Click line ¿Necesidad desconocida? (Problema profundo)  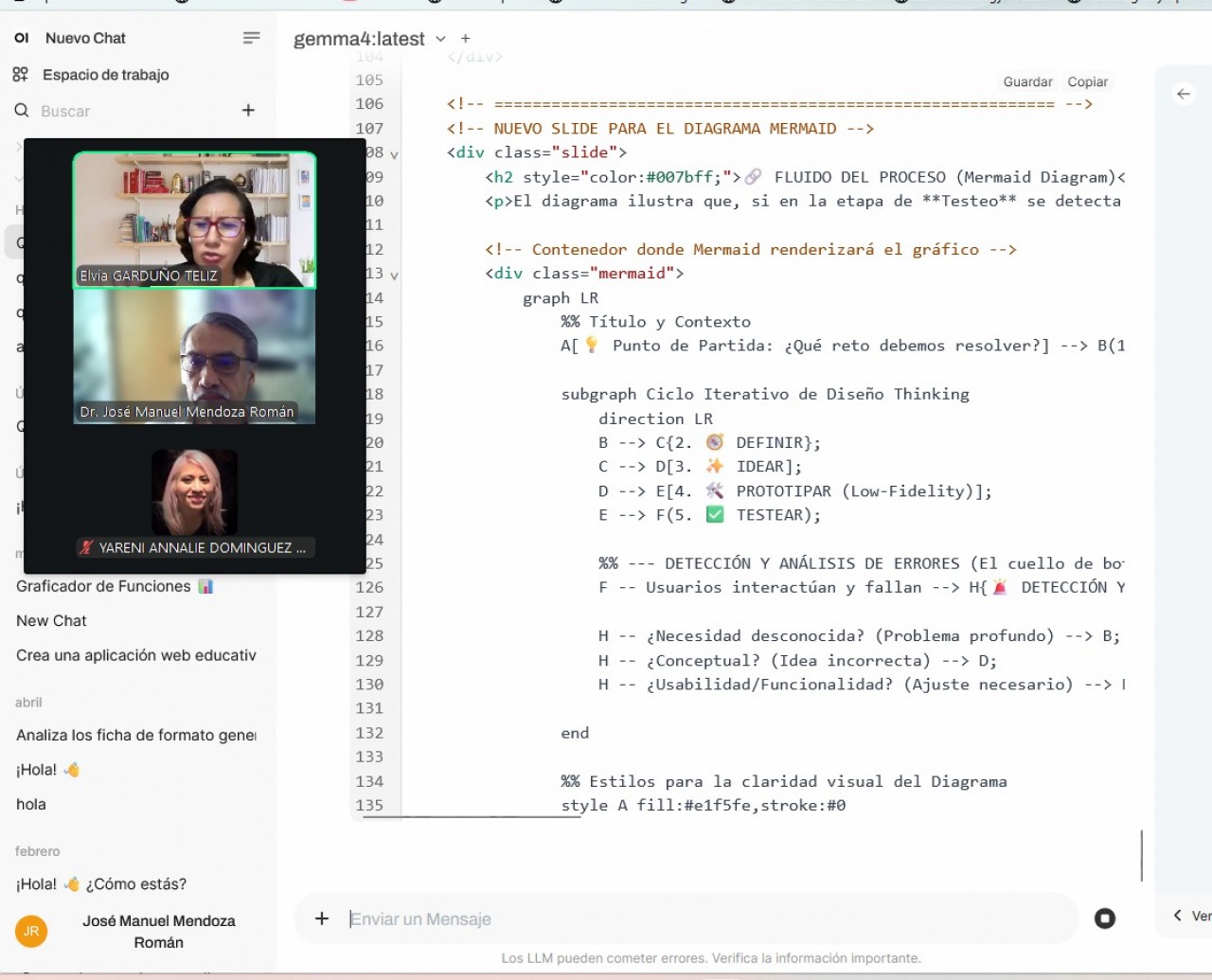click(x=859, y=636)
